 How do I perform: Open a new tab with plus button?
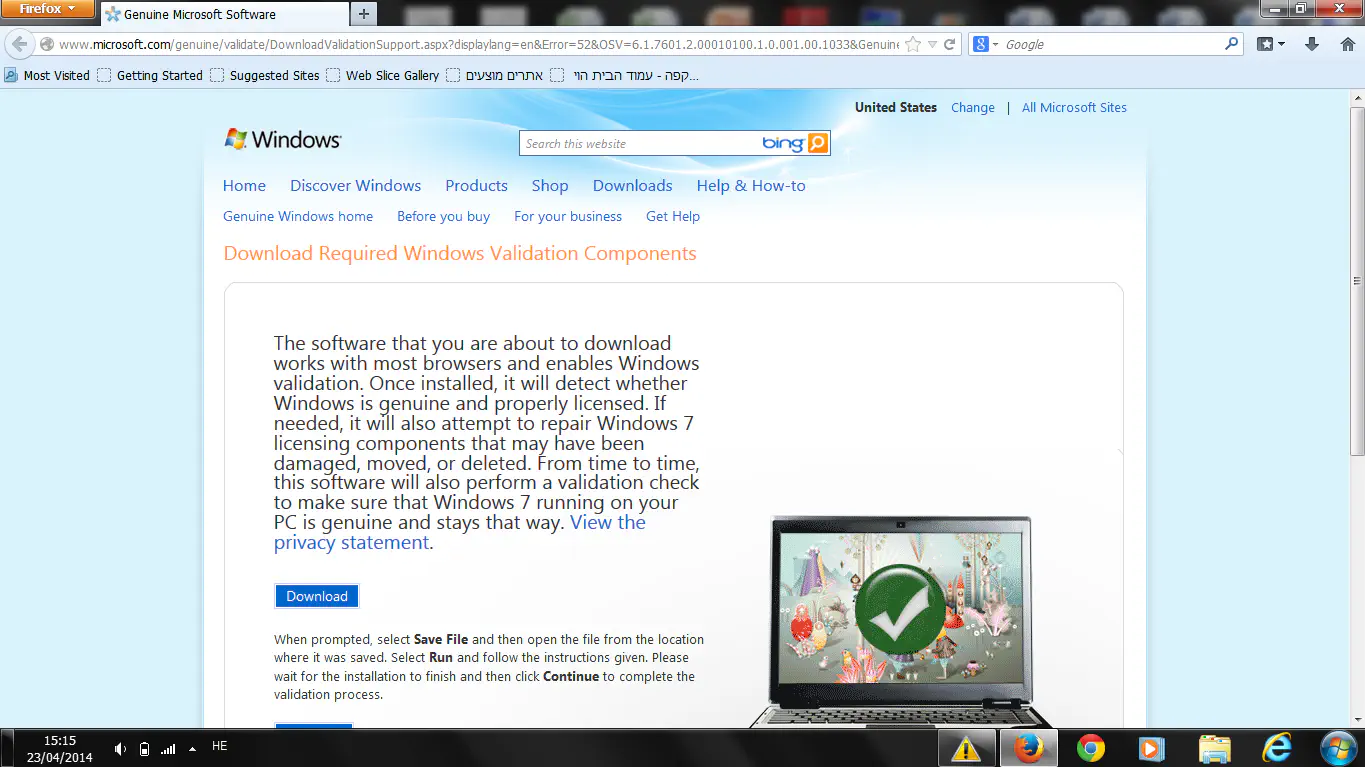click(x=364, y=14)
